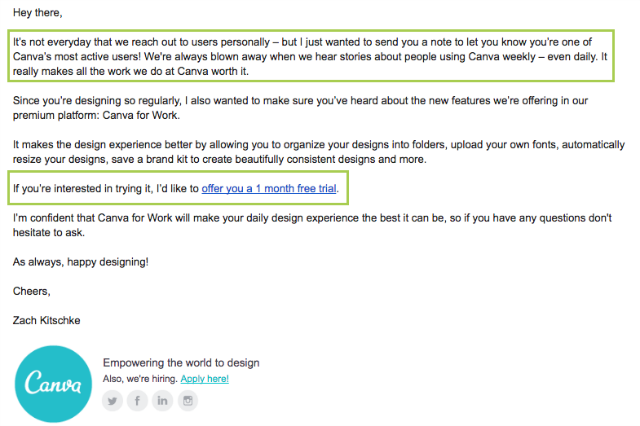
Task: Click the Facebook icon in signature
Action: pos(137,400)
